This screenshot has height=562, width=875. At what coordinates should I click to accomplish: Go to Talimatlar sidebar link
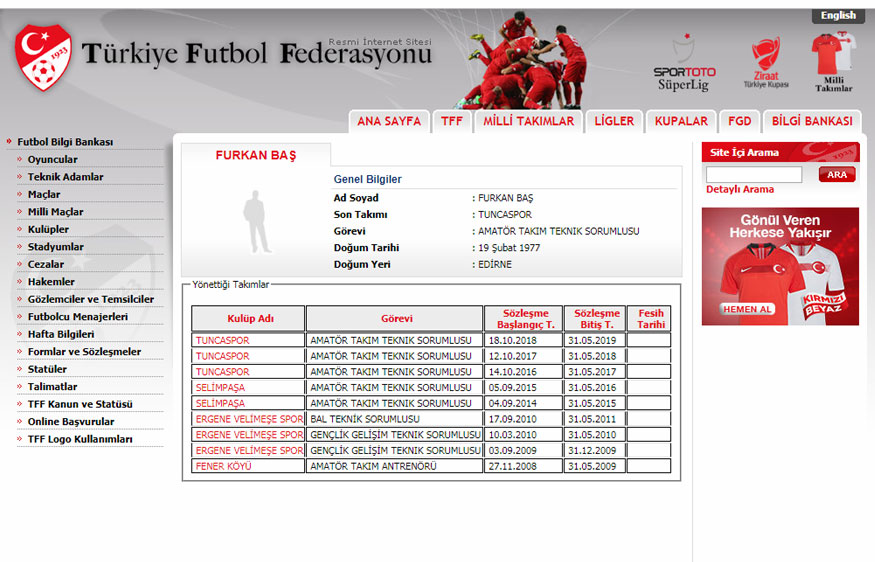coord(52,387)
